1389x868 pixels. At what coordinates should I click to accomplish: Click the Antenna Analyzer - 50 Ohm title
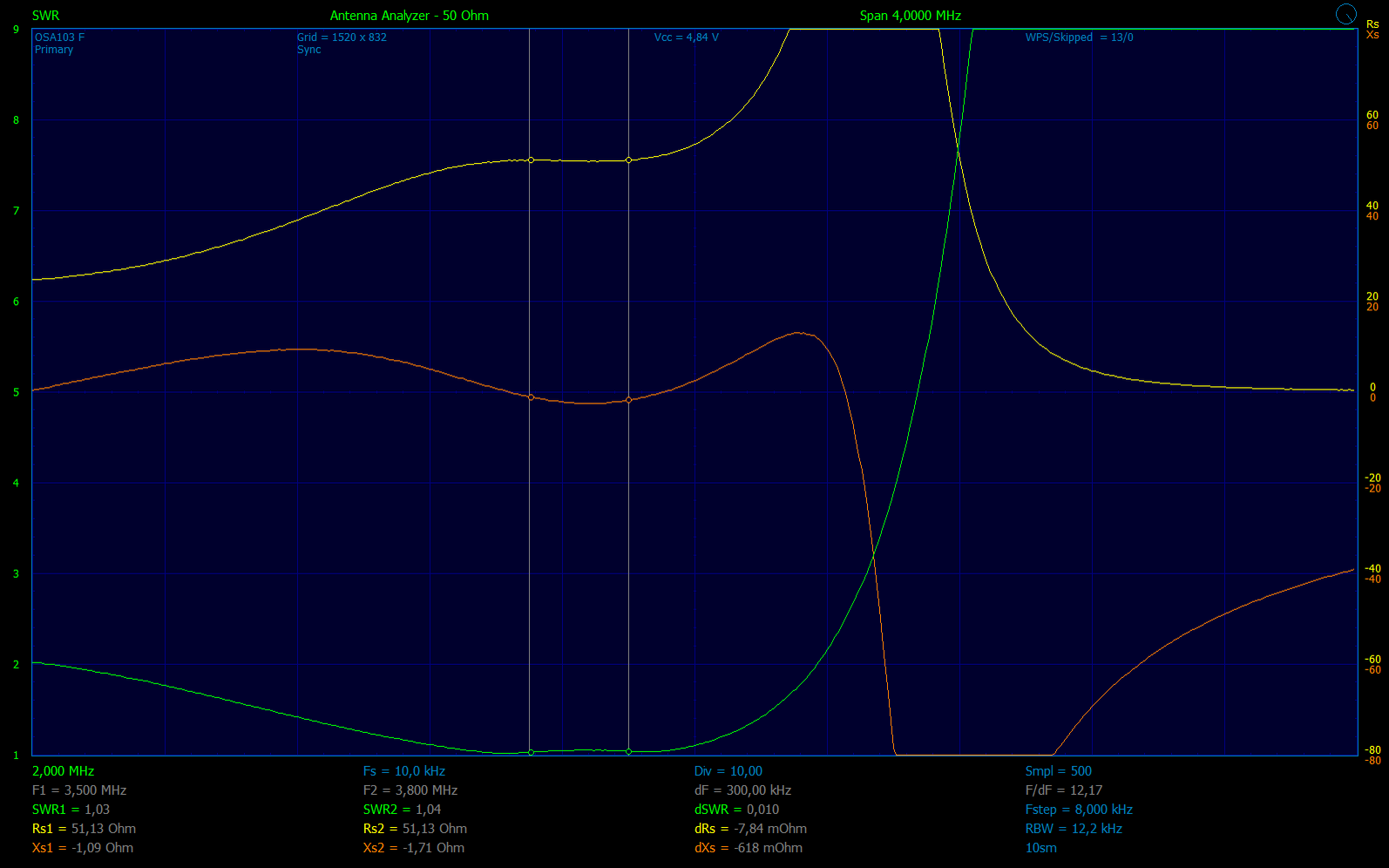[x=409, y=16]
